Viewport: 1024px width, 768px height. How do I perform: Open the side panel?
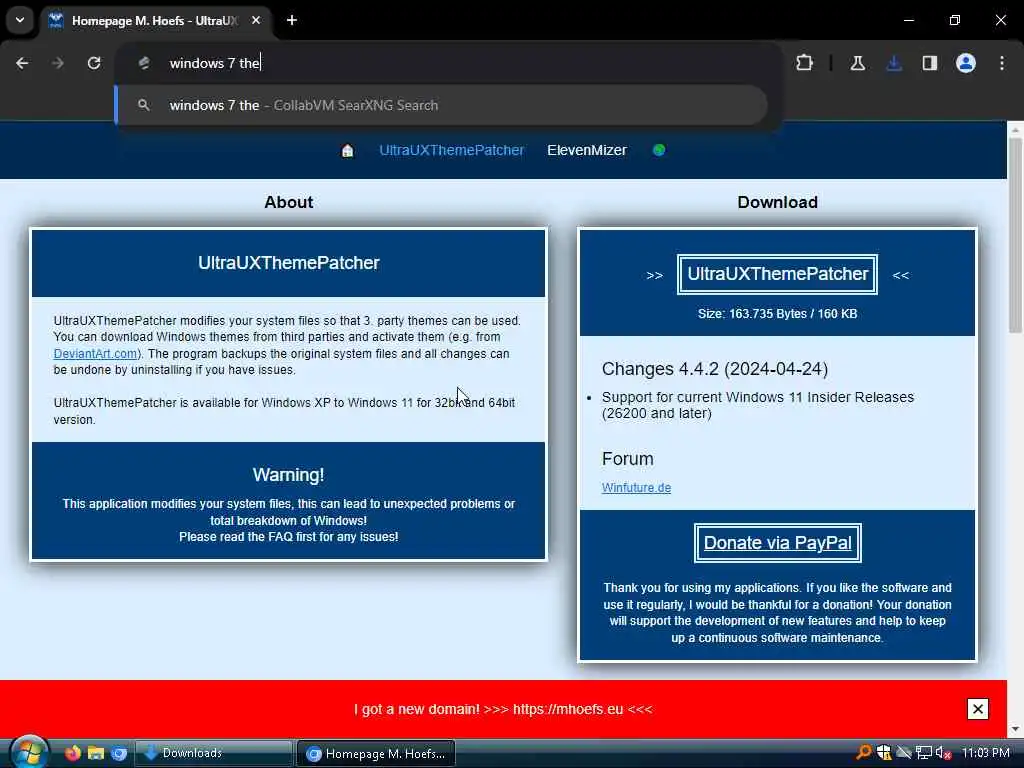(x=930, y=63)
